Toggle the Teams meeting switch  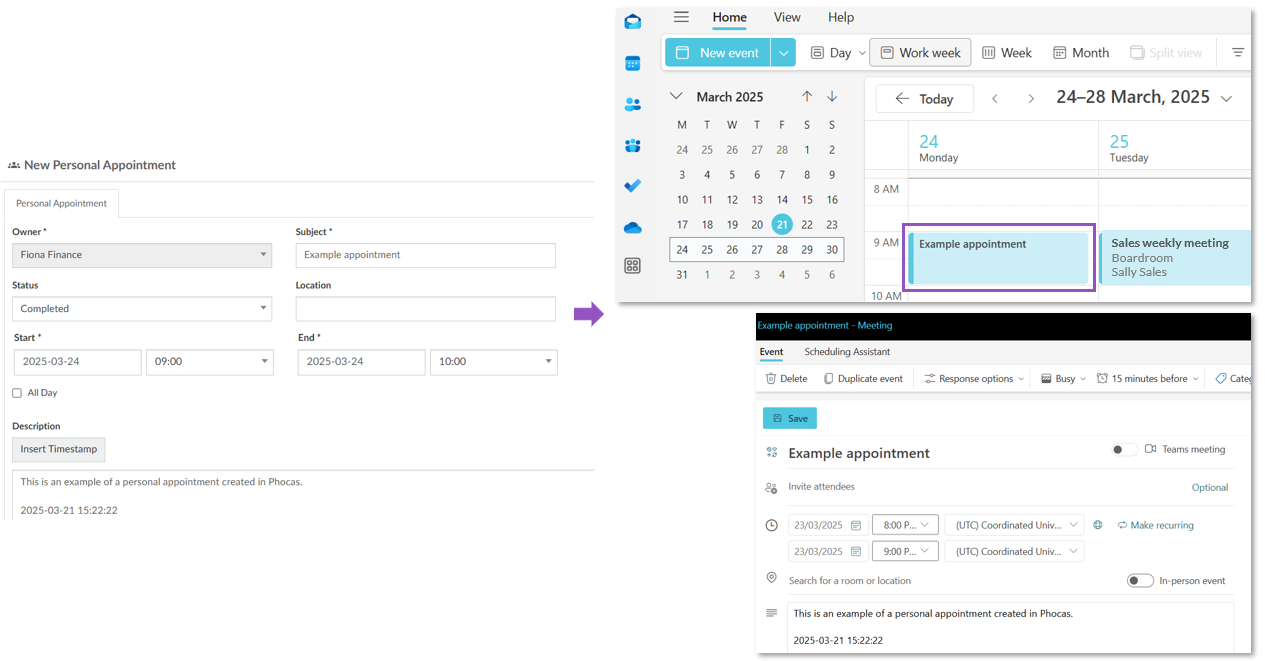(x=1123, y=450)
